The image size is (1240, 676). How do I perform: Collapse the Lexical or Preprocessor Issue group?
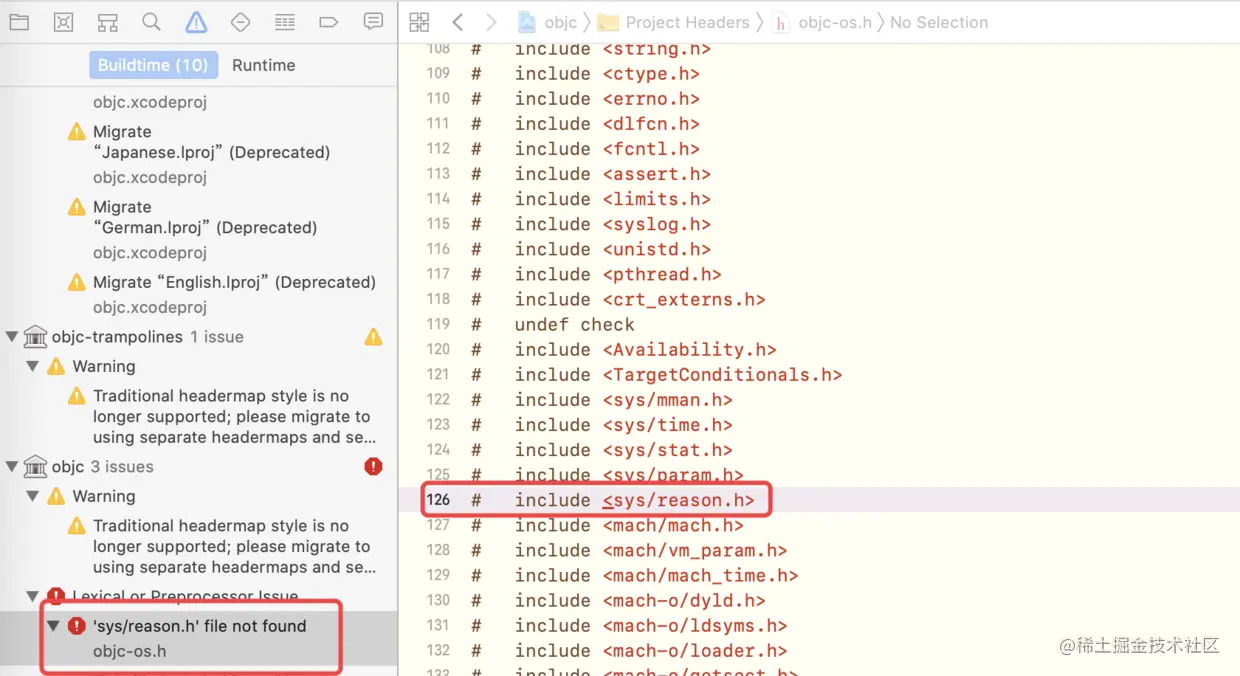pos(32,596)
